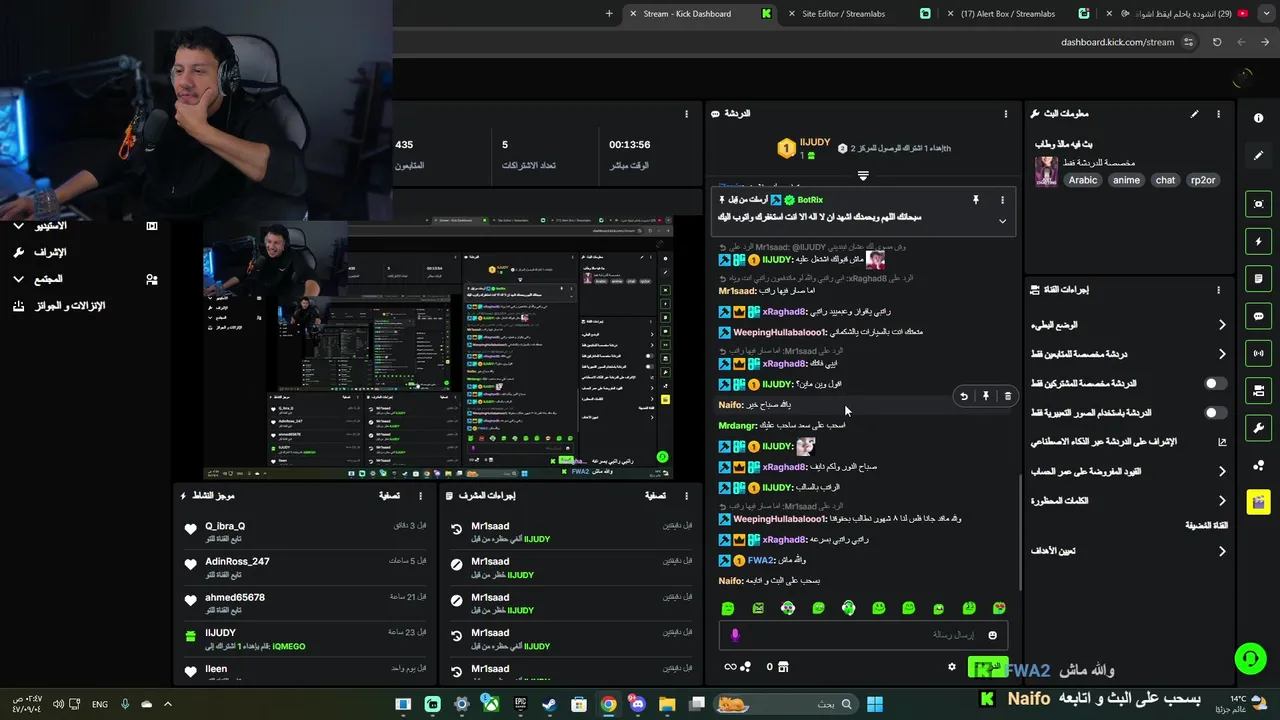The image size is (1280, 720).
Task: Click the stream category thumbnail
Action: click(x=1046, y=171)
